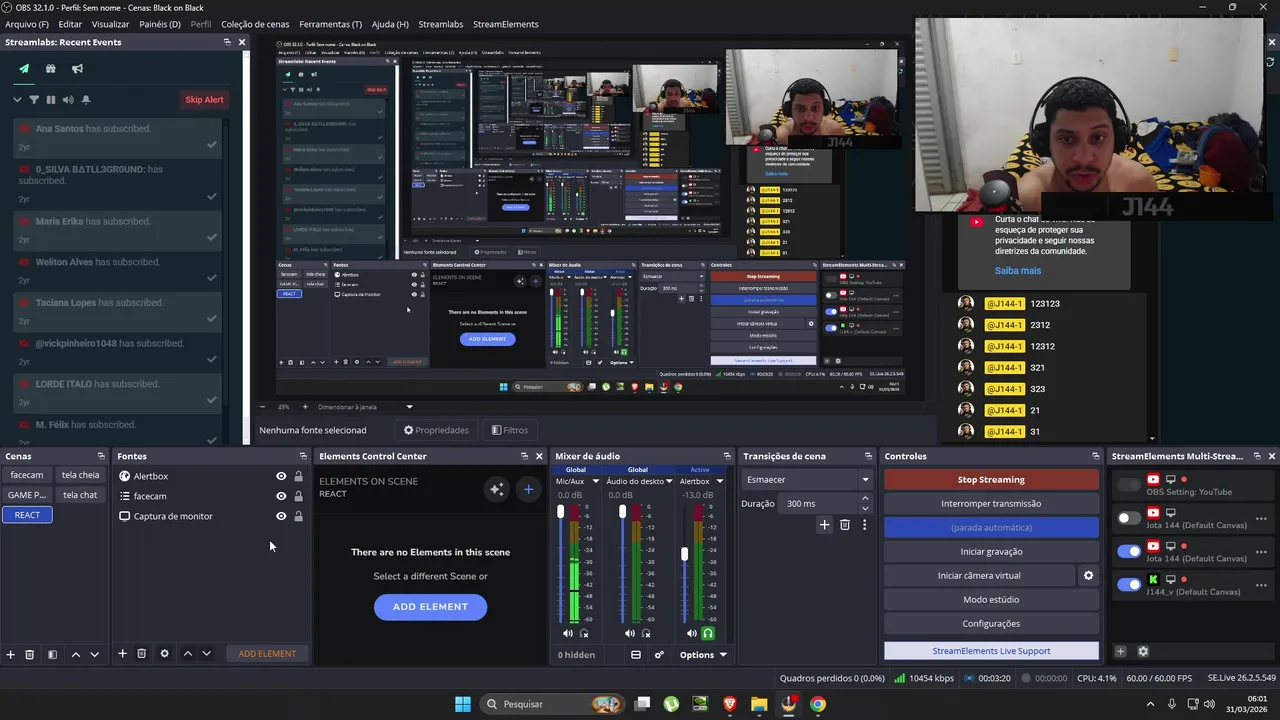Select the REACT scene
This screenshot has height=720, width=1280.
(27, 515)
